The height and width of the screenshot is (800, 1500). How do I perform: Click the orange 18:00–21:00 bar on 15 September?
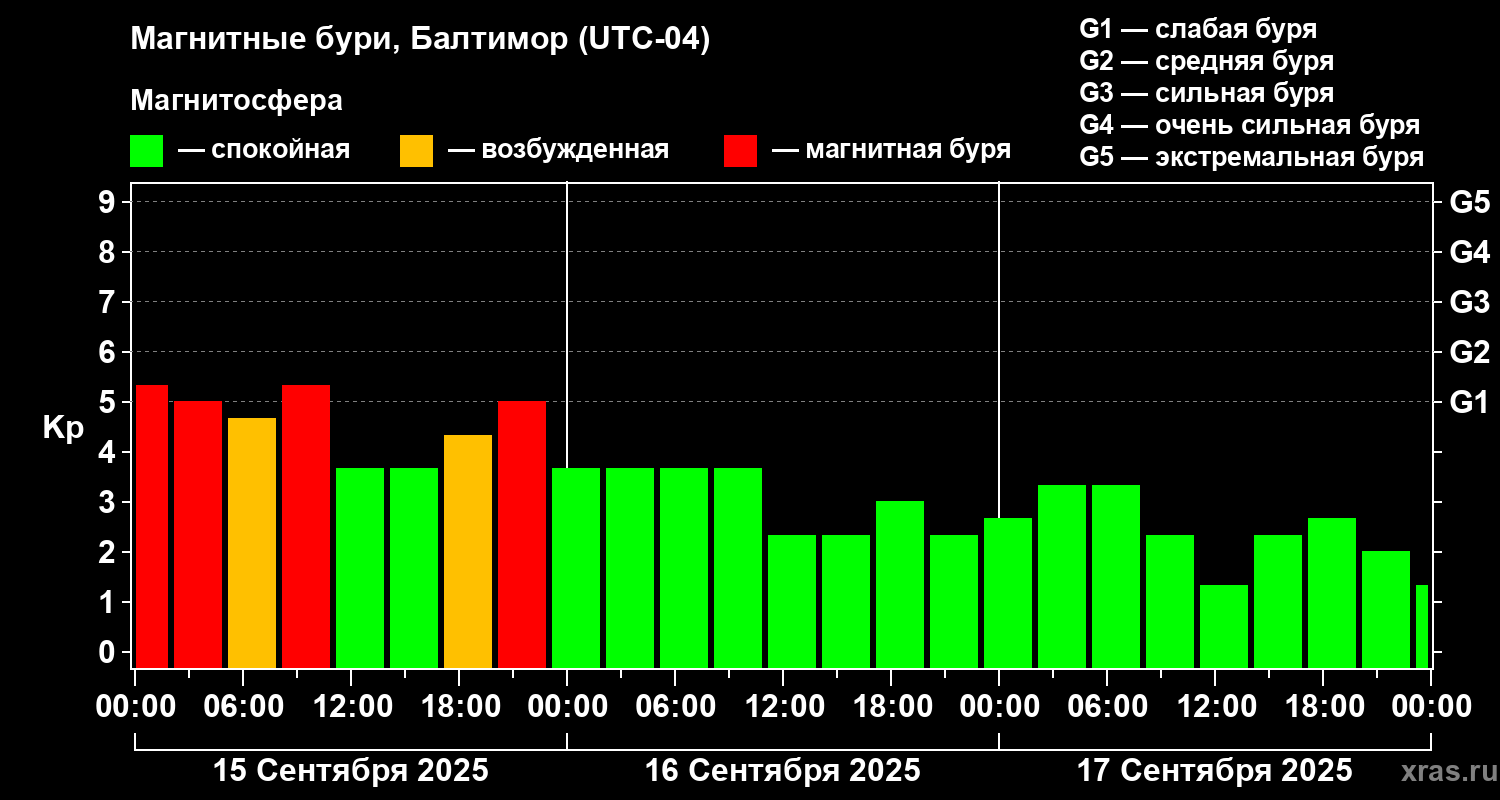coord(468,551)
